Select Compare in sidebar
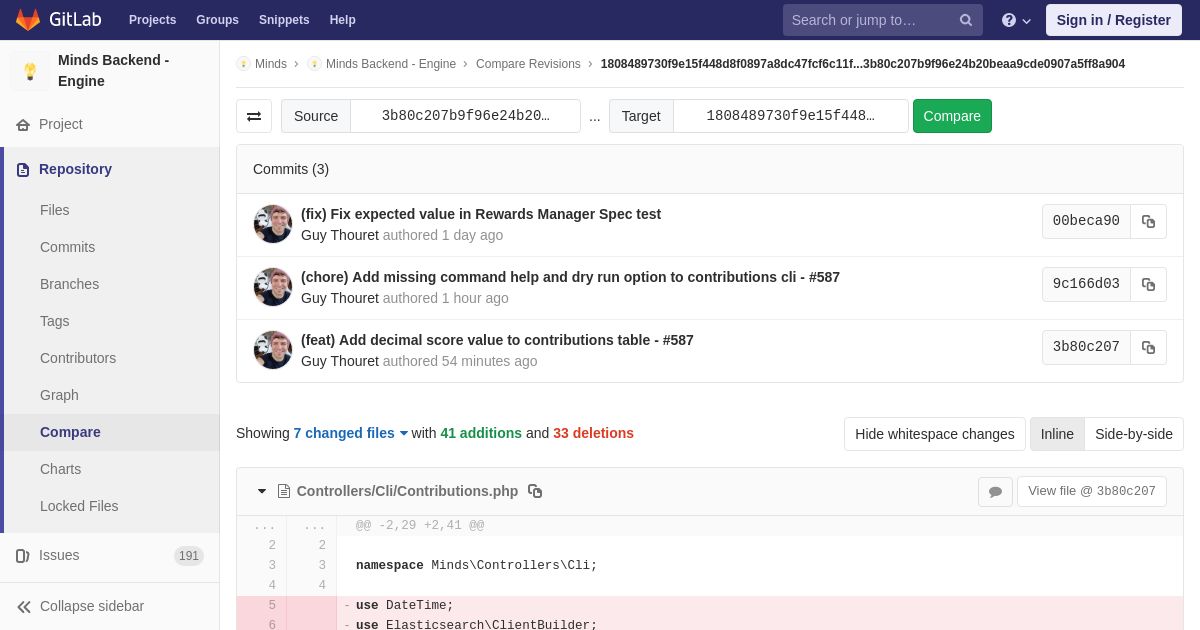The height and width of the screenshot is (630, 1200). point(110,432)
